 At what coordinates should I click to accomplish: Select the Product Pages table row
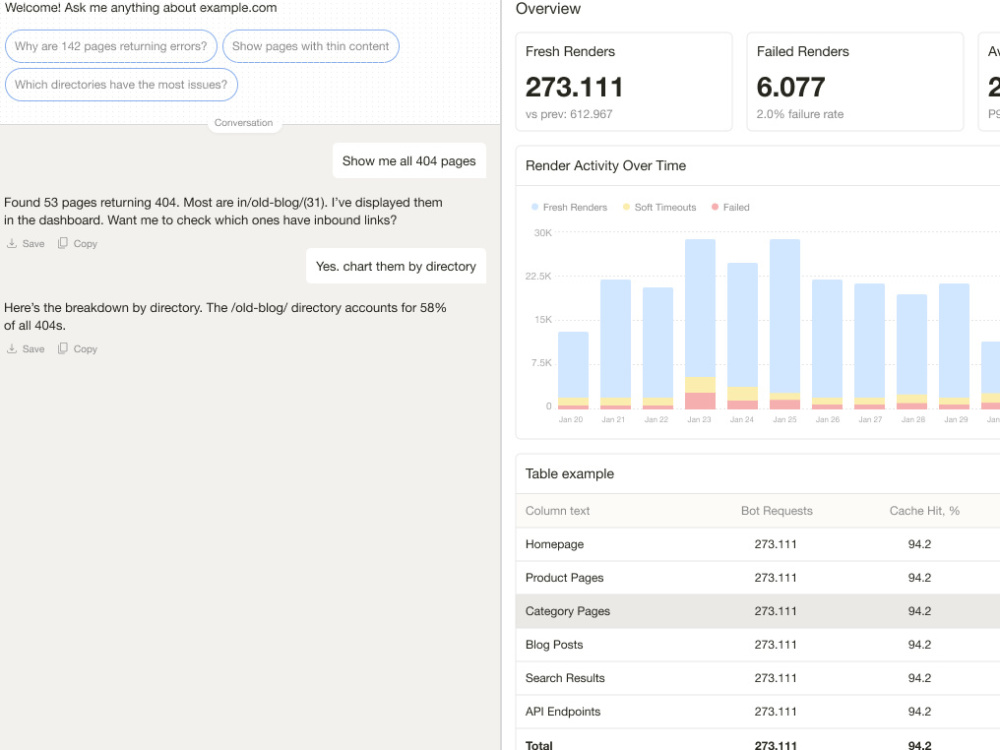coord(758,578)
